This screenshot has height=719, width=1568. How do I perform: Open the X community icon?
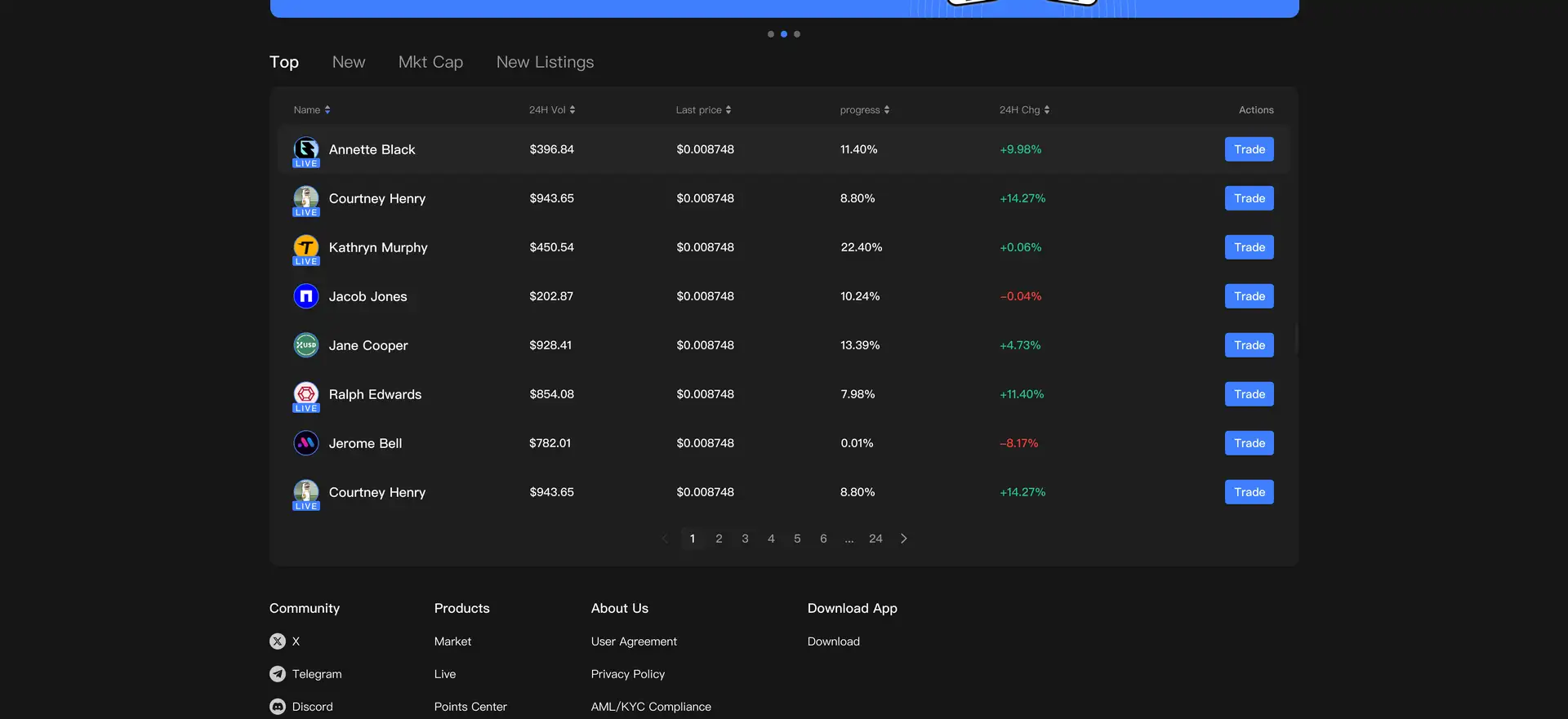point(278,641)
